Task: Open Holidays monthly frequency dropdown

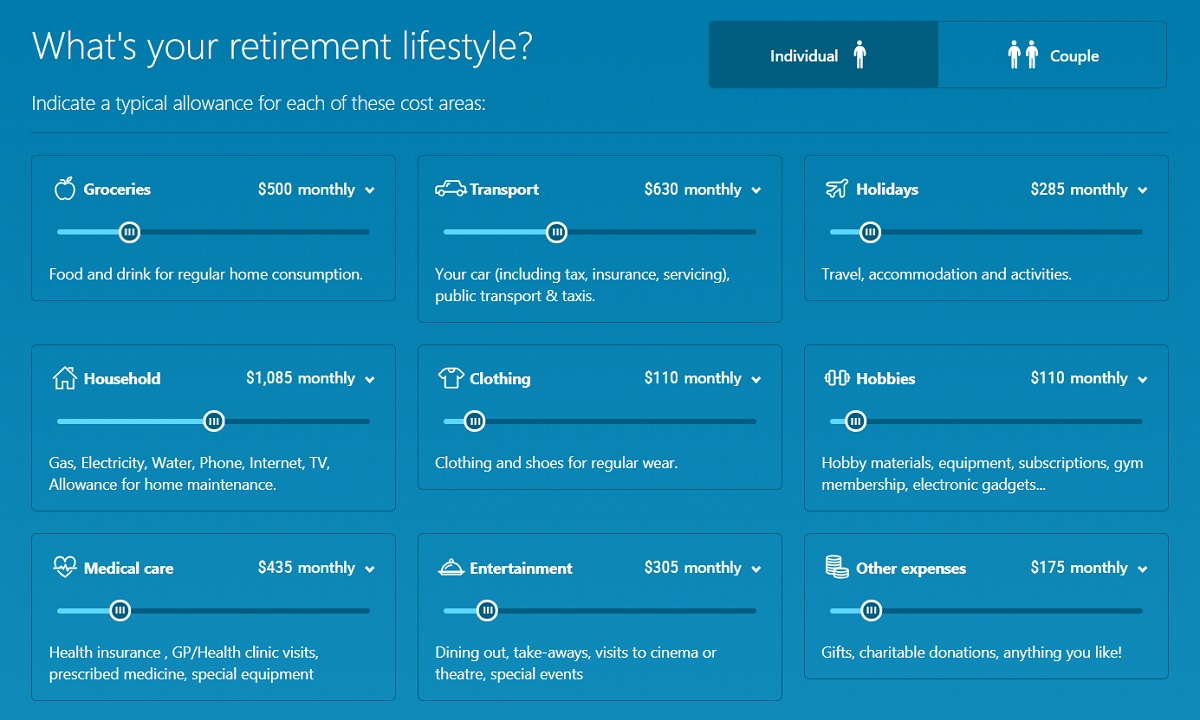Action: (x=1142, y=190)
